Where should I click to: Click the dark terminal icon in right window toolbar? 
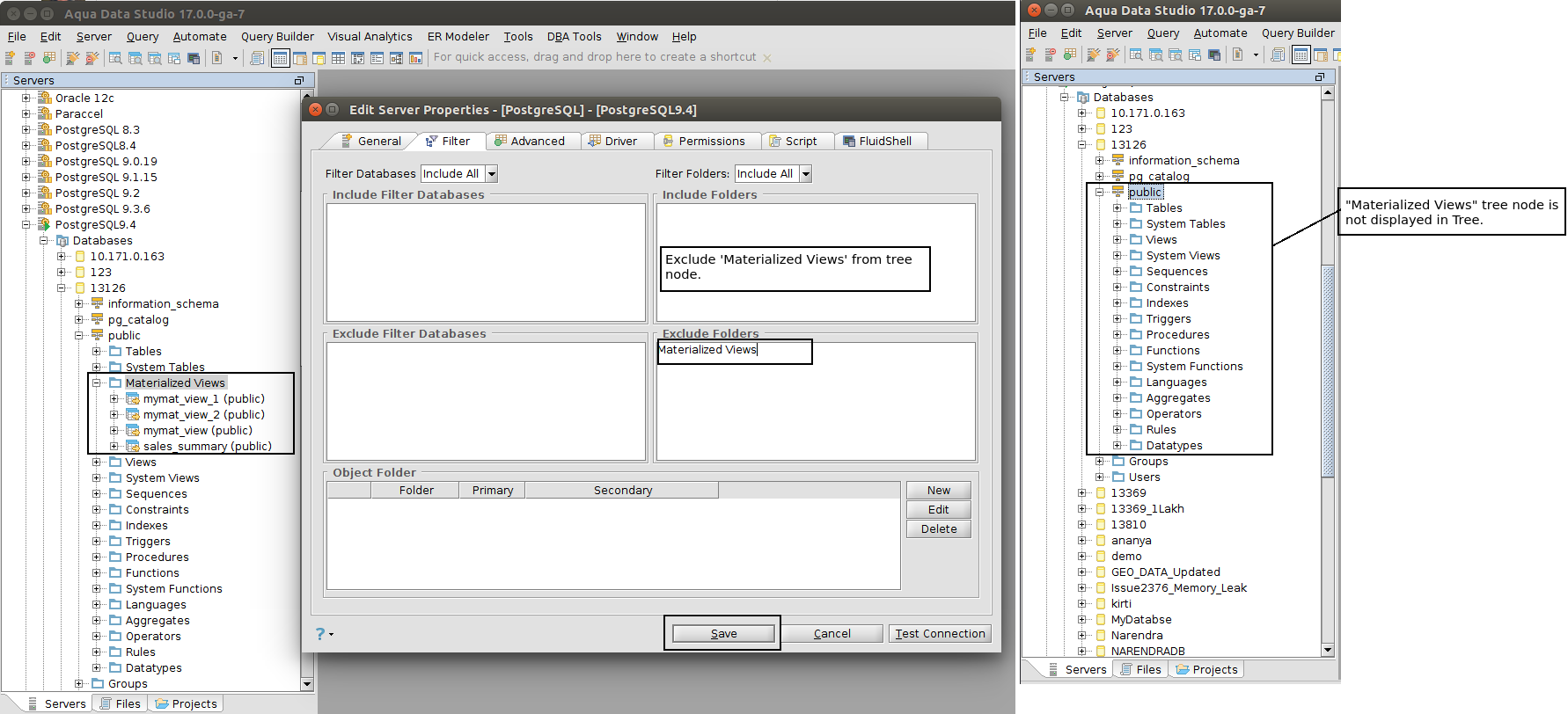1214,55
